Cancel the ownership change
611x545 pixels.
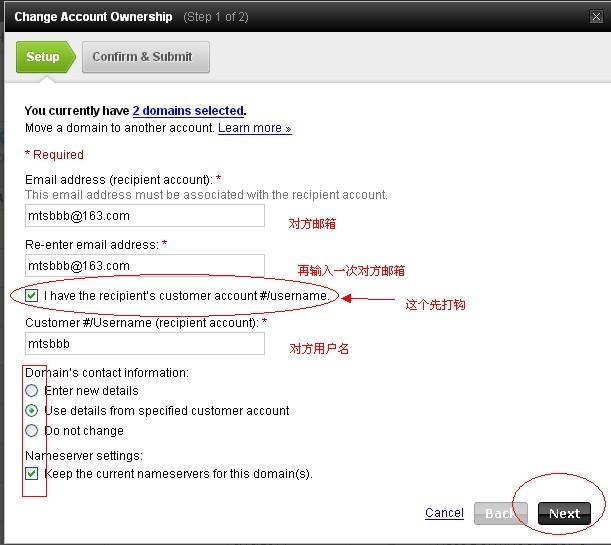(x=444, y=513)
